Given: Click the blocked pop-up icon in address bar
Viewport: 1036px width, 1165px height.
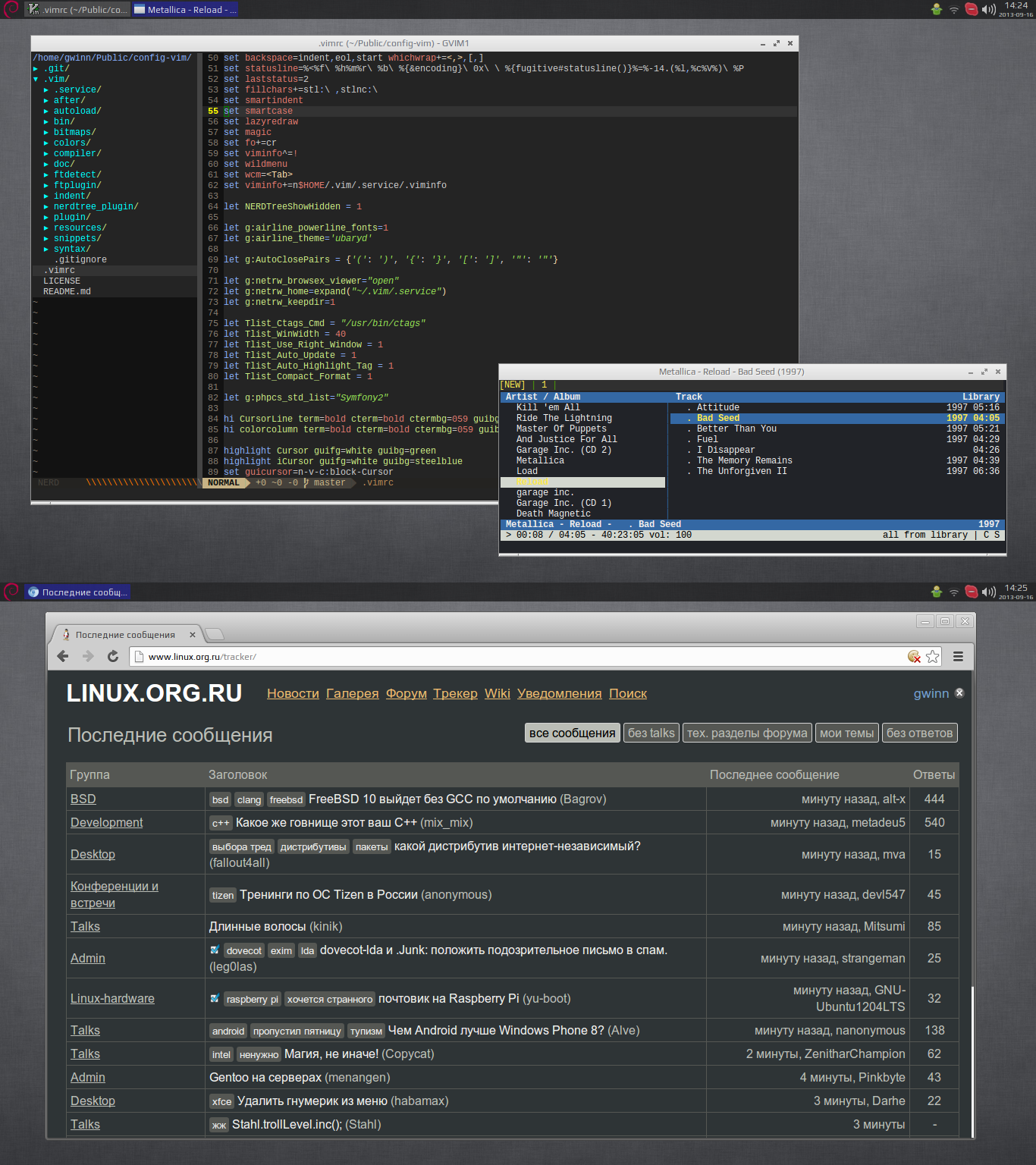Looking at the screenshot, I should click(914, 657).
